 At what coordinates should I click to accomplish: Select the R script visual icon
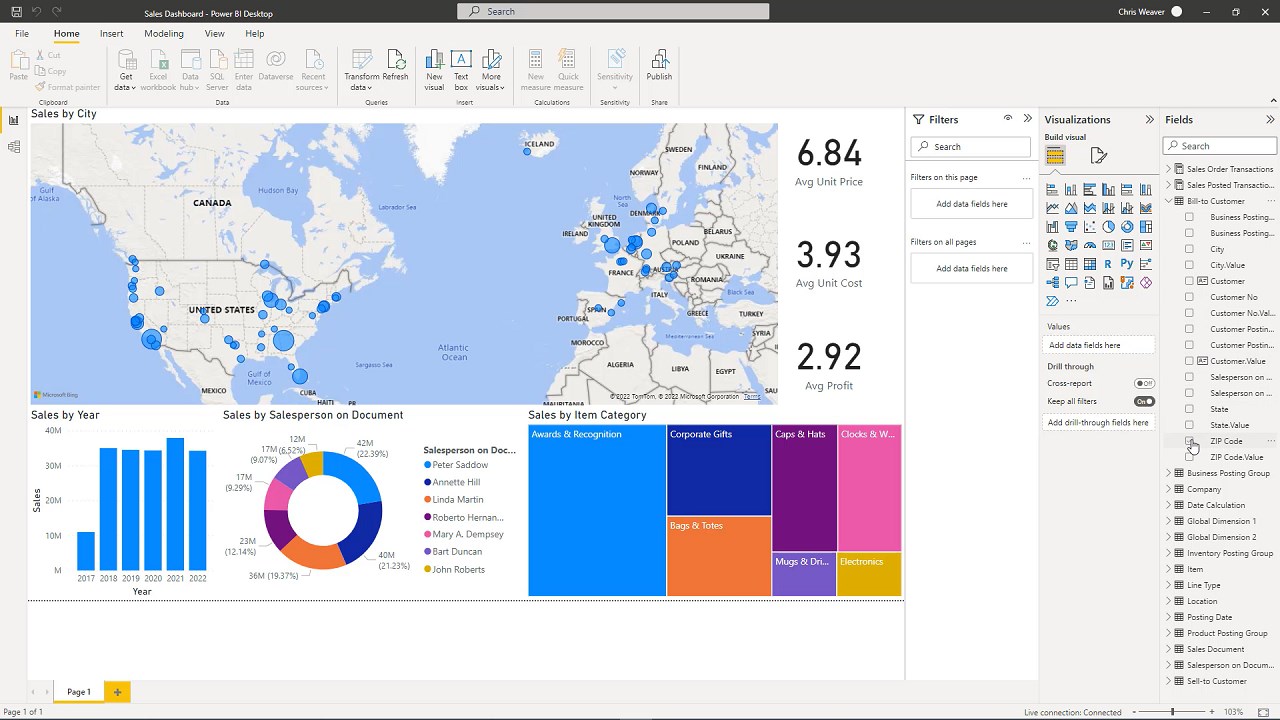(1108, 264)
